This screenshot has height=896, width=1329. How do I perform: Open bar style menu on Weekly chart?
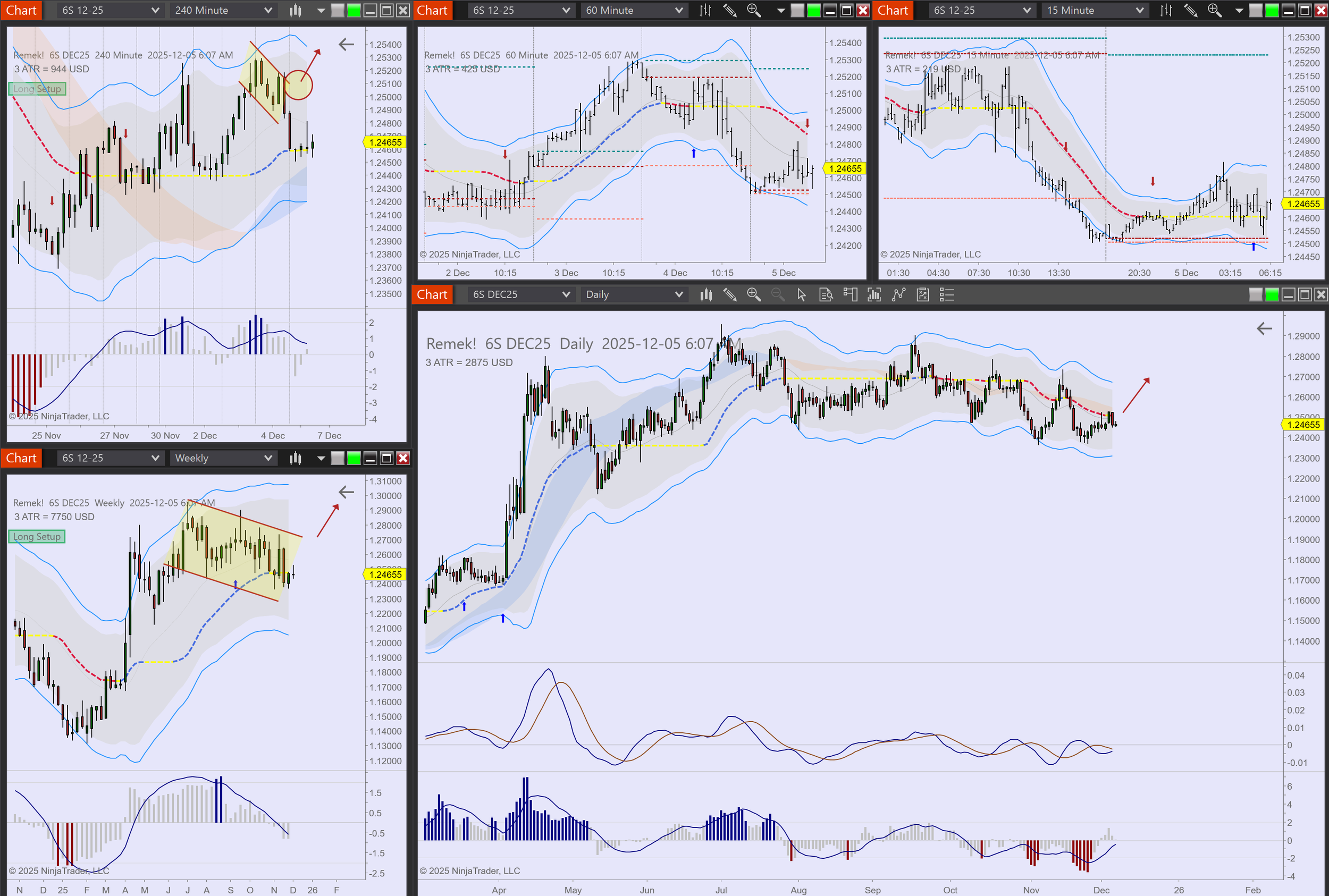pos(295,458)
